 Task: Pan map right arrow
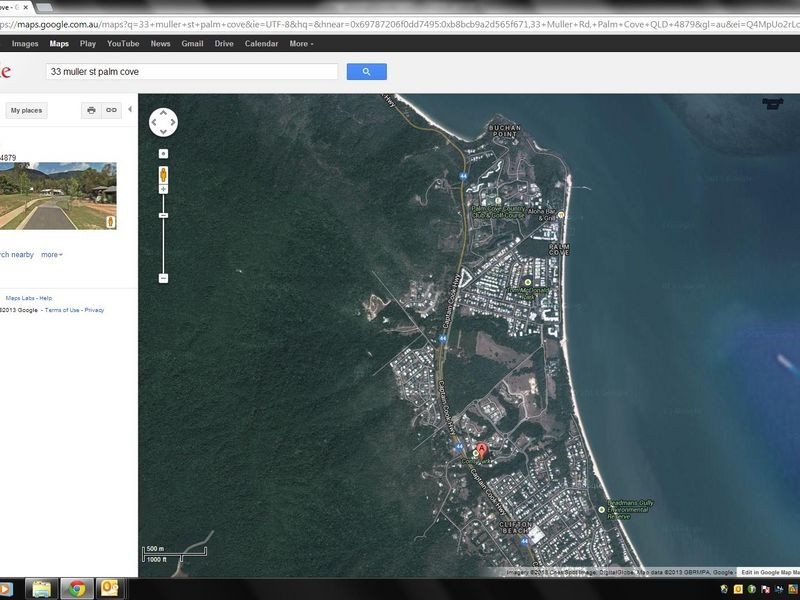pyautogui.click(x=173, y=122)
